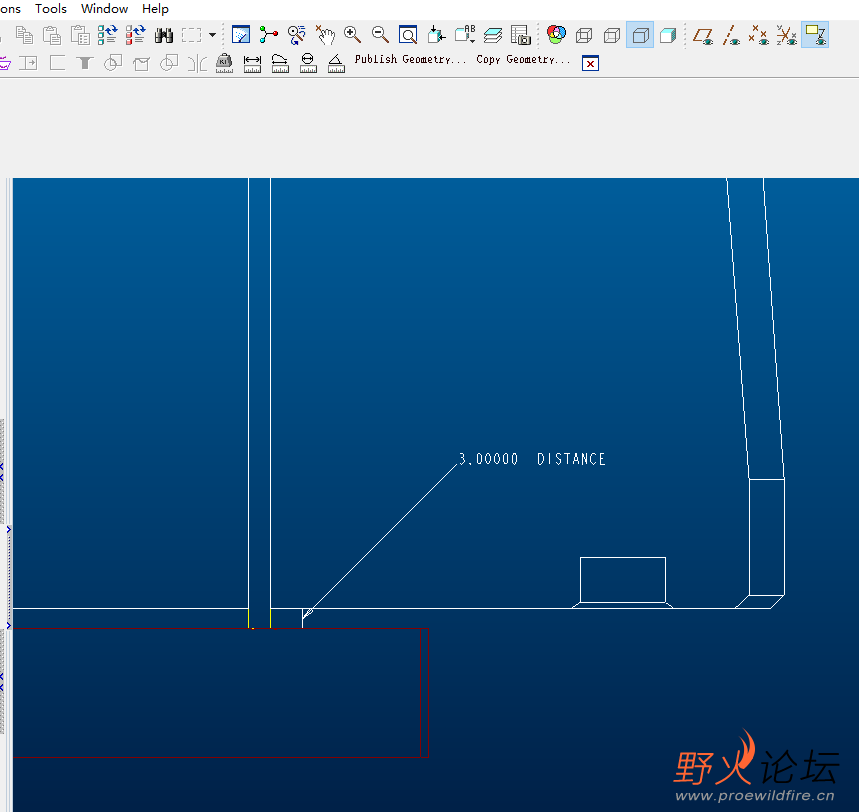Toggle annotation element display
Viewport: 859px width, 812px height.
[815, 35]
